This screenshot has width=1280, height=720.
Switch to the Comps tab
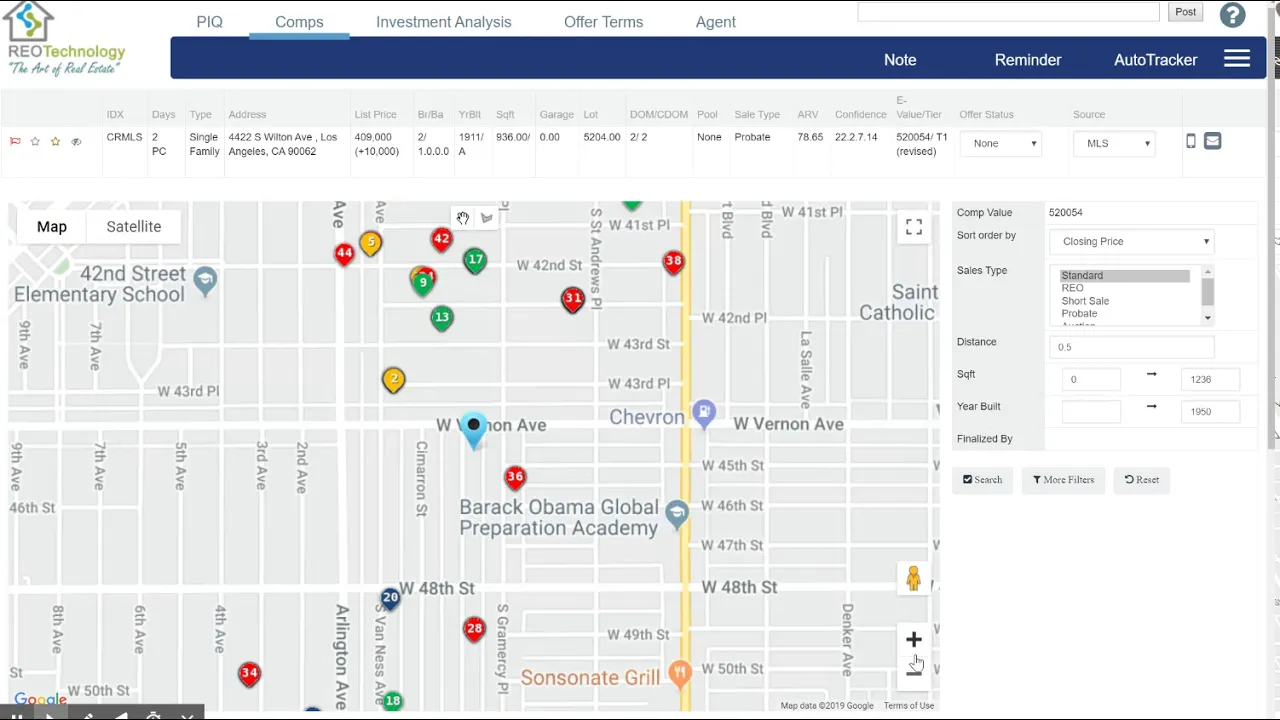[299, 22]
